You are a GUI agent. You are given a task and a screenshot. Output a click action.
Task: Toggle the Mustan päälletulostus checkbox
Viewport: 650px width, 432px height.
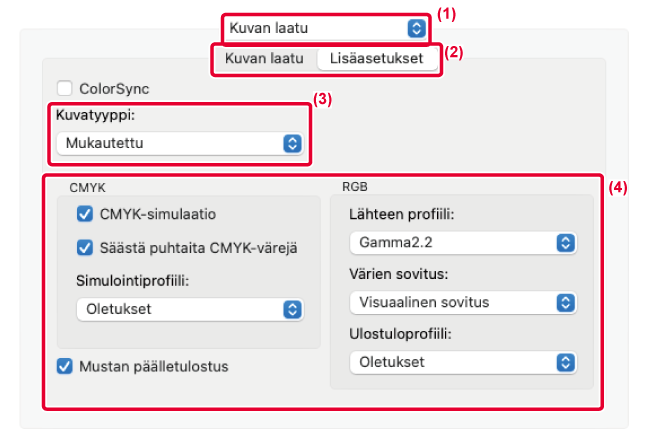[x=65, y=366]
